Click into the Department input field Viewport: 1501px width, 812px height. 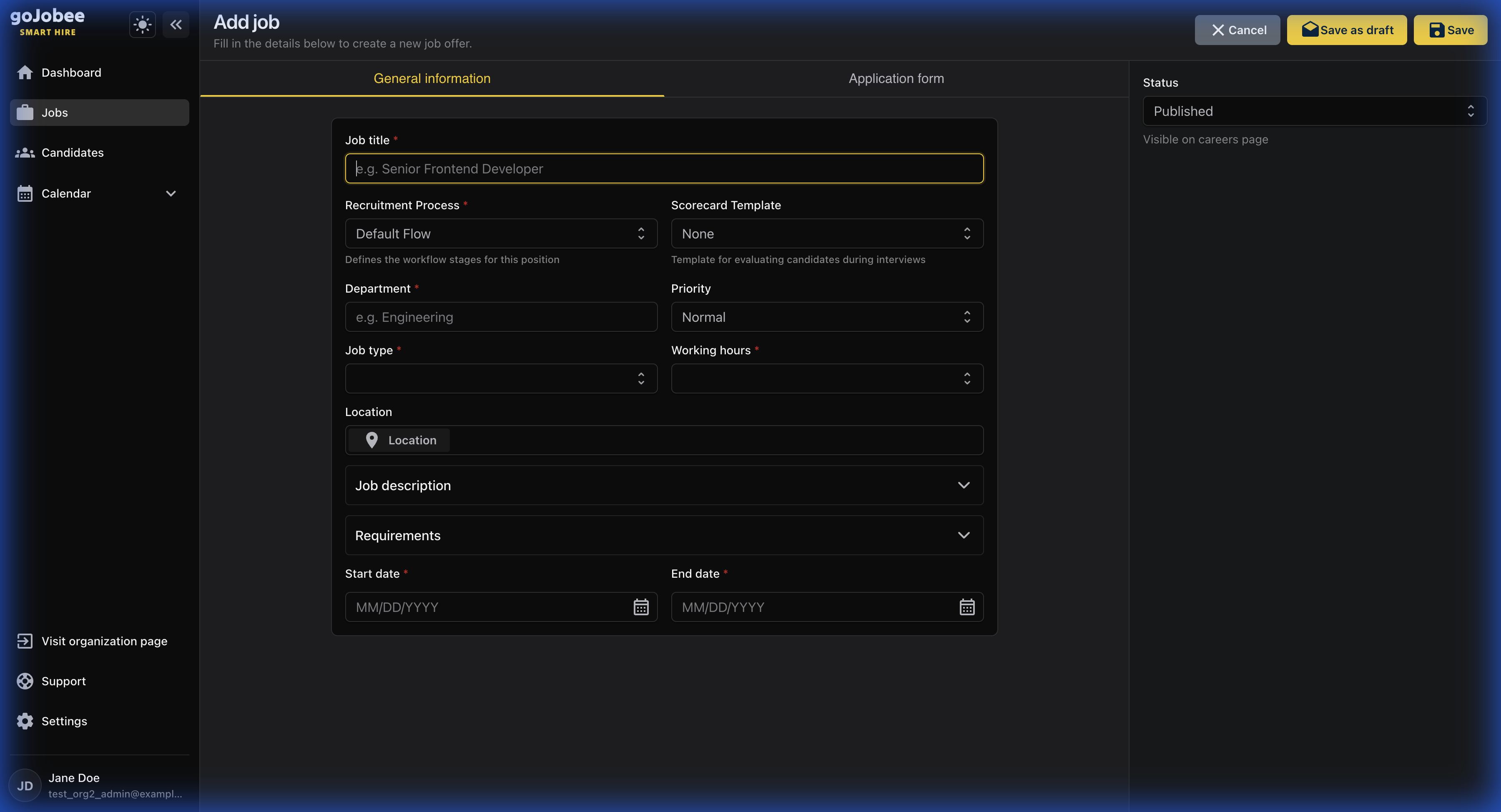[x=501, y=317]
